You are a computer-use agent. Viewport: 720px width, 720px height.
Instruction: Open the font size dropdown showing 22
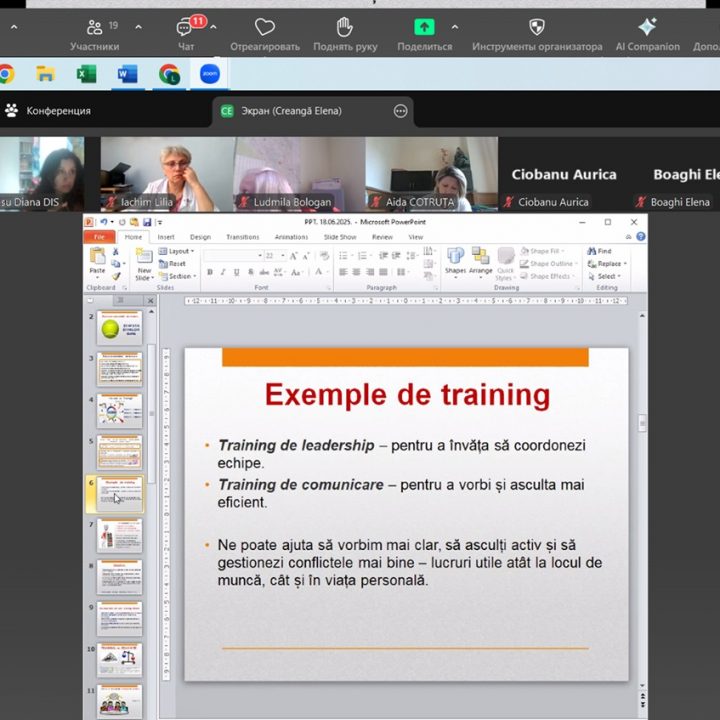(x=283, y=255)
